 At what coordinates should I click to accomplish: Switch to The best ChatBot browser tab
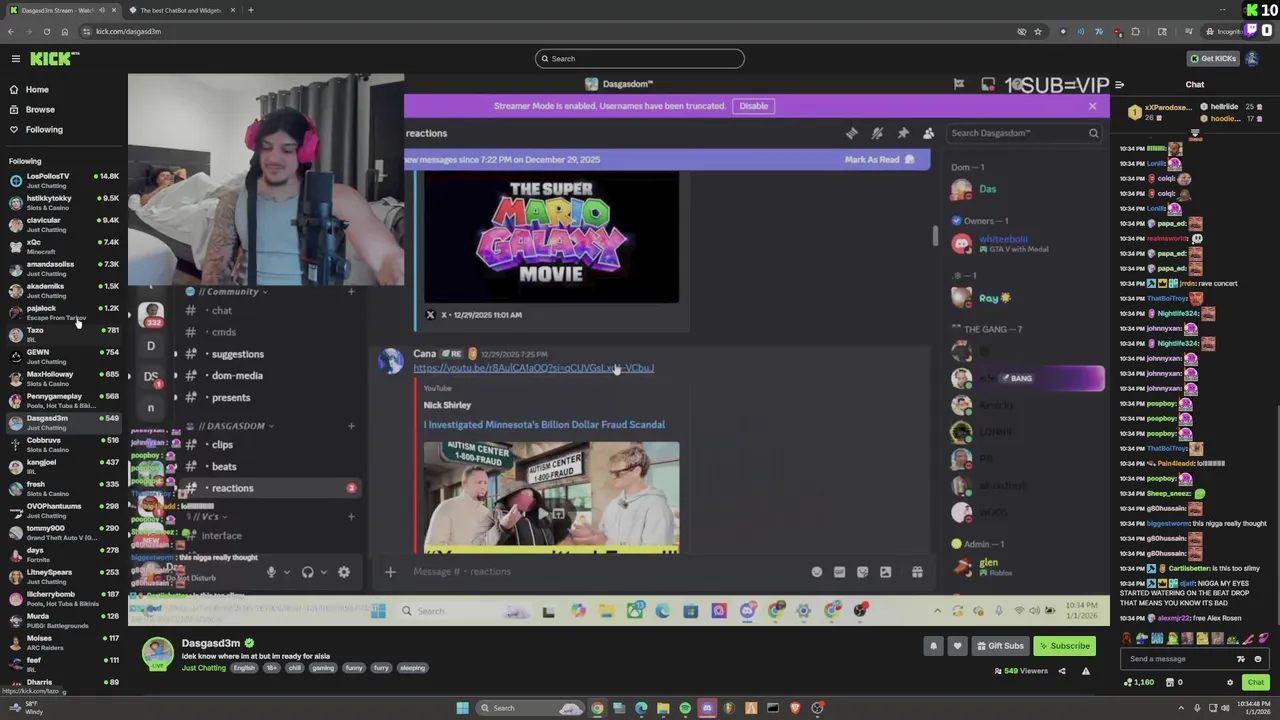click(x=180, y=10)
